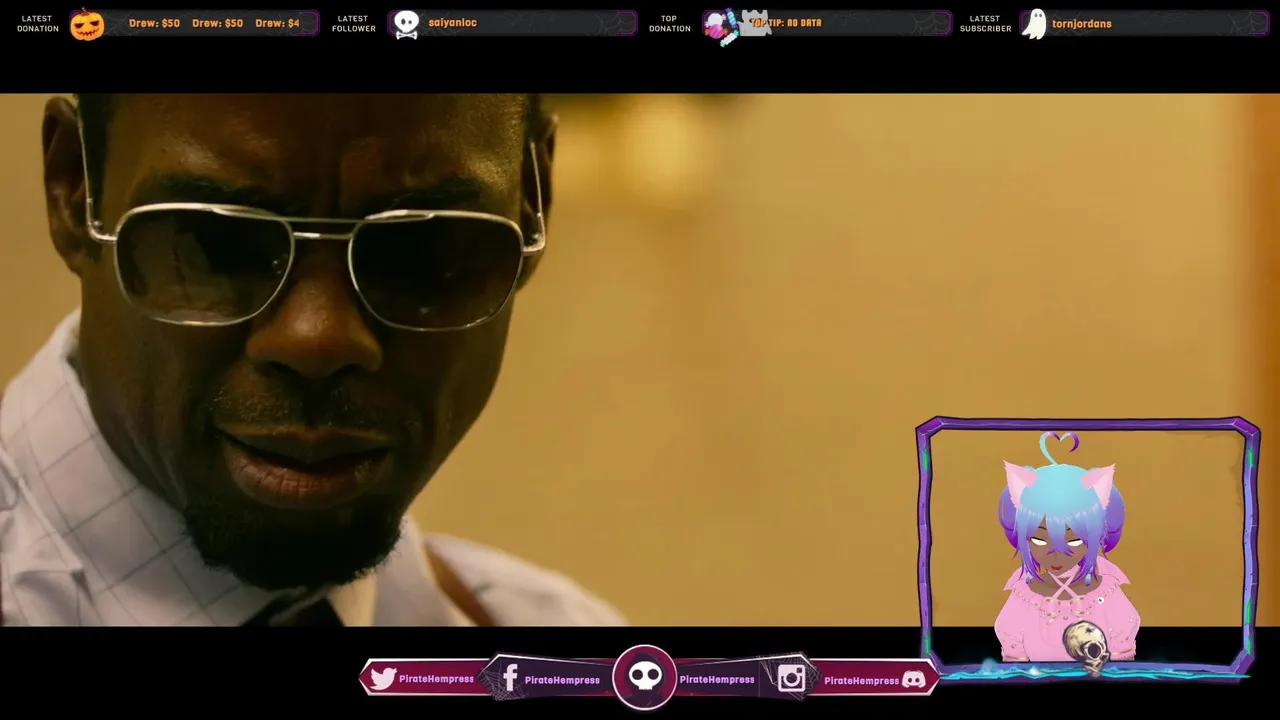Click the 'Drew: $50' entry beside the pumpkin
1280x720 pixels.
point(154,23)
